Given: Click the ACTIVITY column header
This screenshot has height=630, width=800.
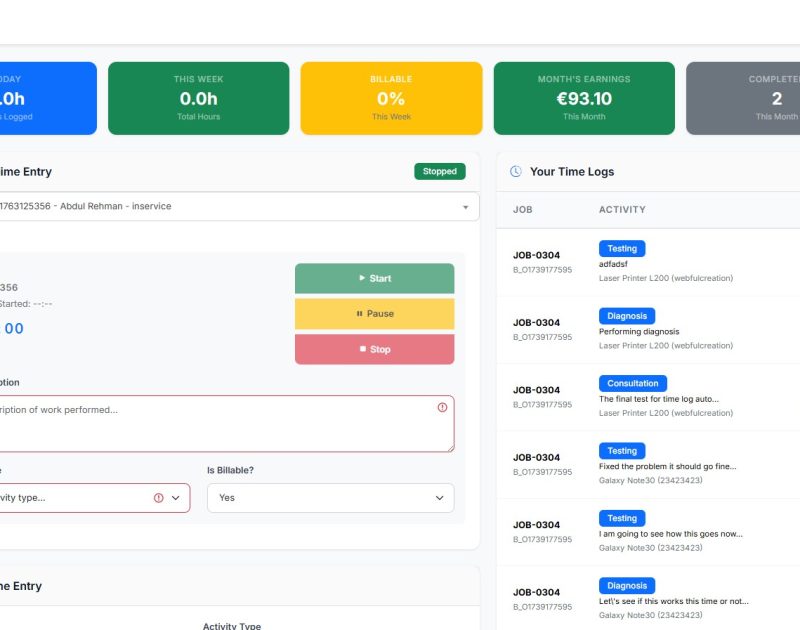Looking at the screenshot, I should coord(621,210).
